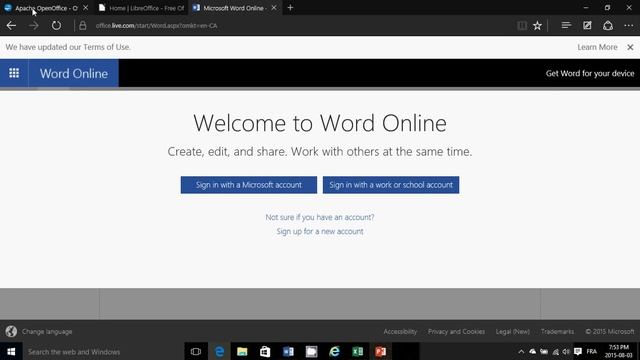Close the Apache OpenOffice tab
Viewport: 640px width, 360px height.
click(85, 8)
